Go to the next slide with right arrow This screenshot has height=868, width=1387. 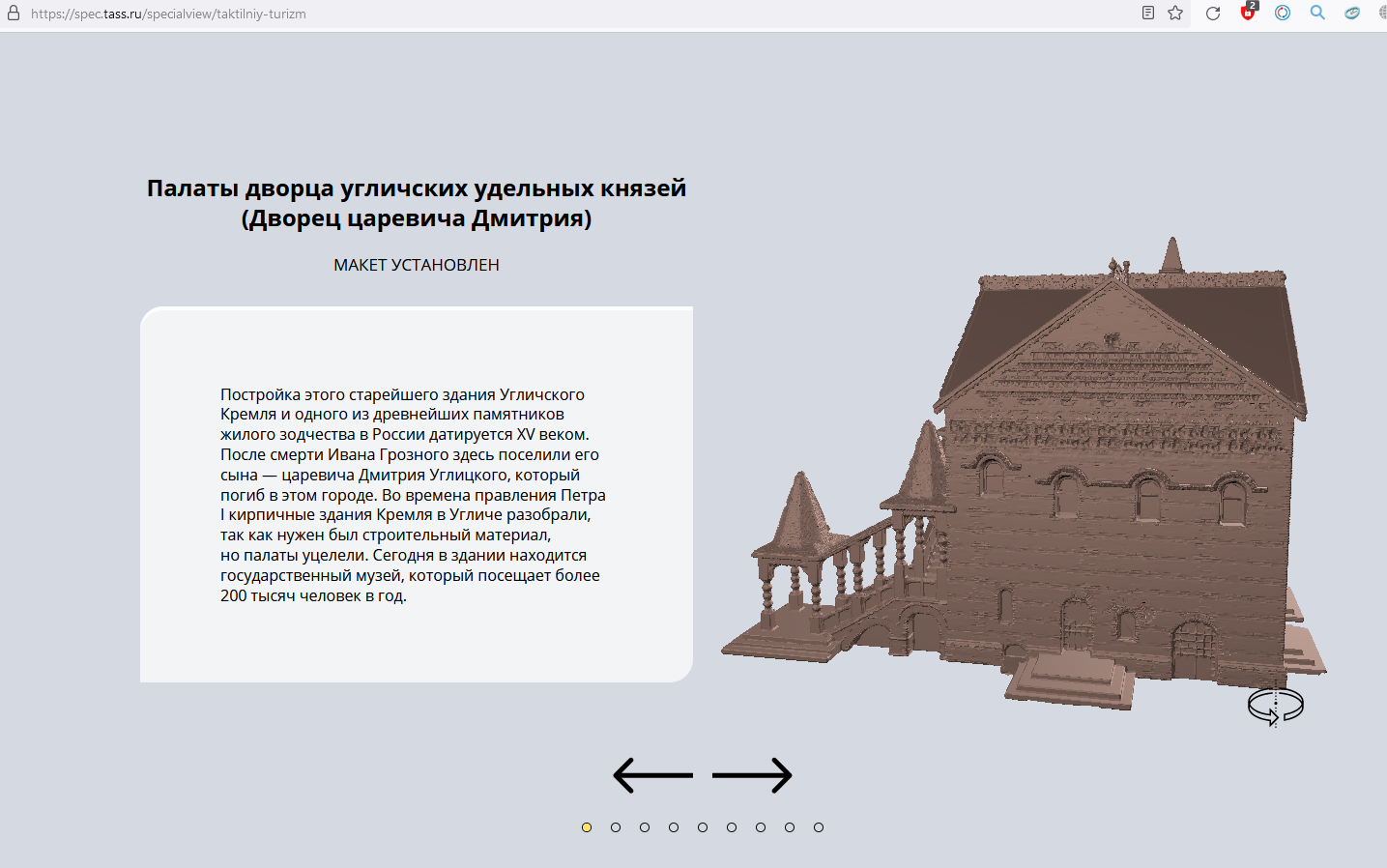click(x=752, y=775)
